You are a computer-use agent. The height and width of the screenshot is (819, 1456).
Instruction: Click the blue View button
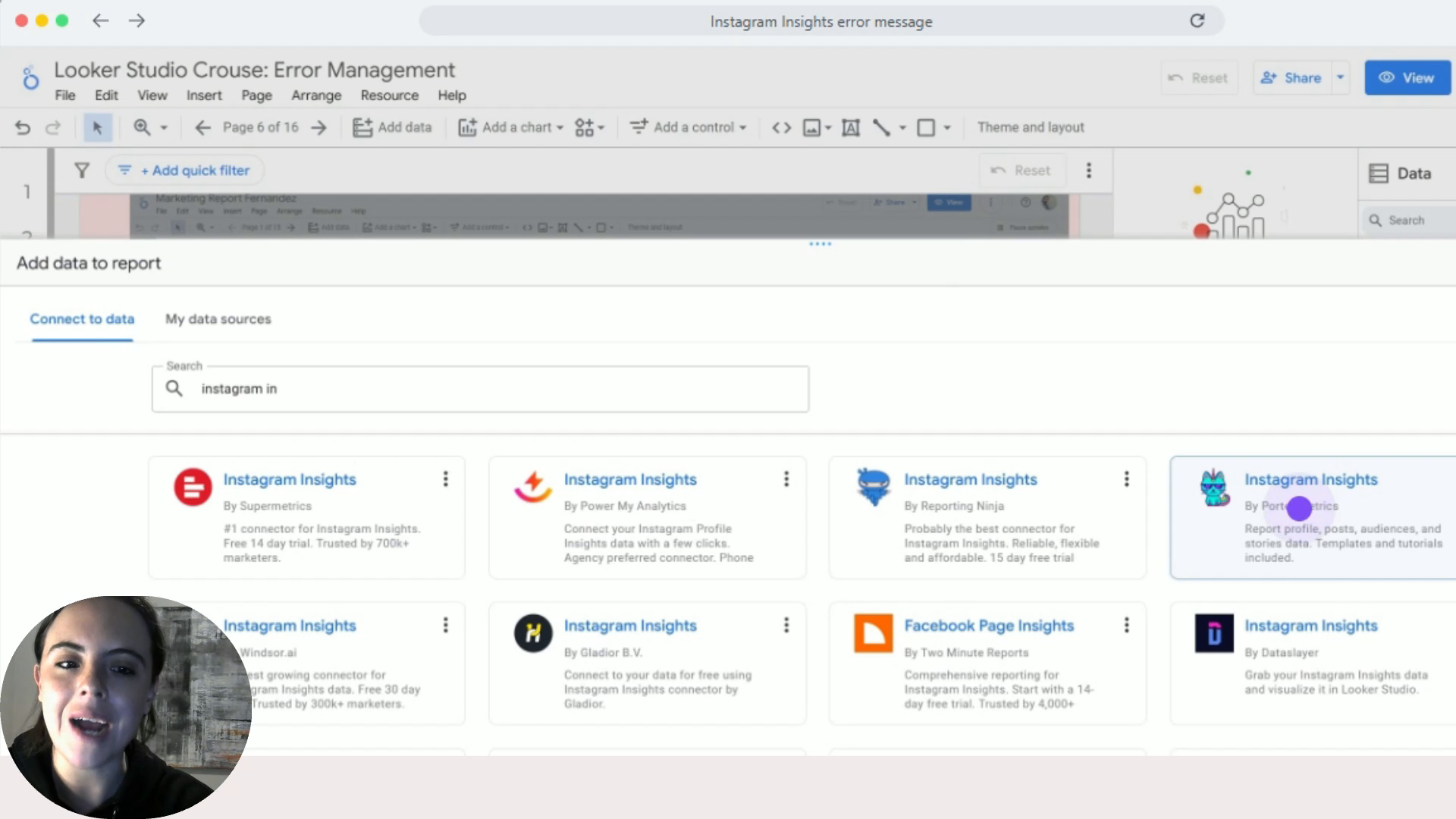pos(1407,77)
